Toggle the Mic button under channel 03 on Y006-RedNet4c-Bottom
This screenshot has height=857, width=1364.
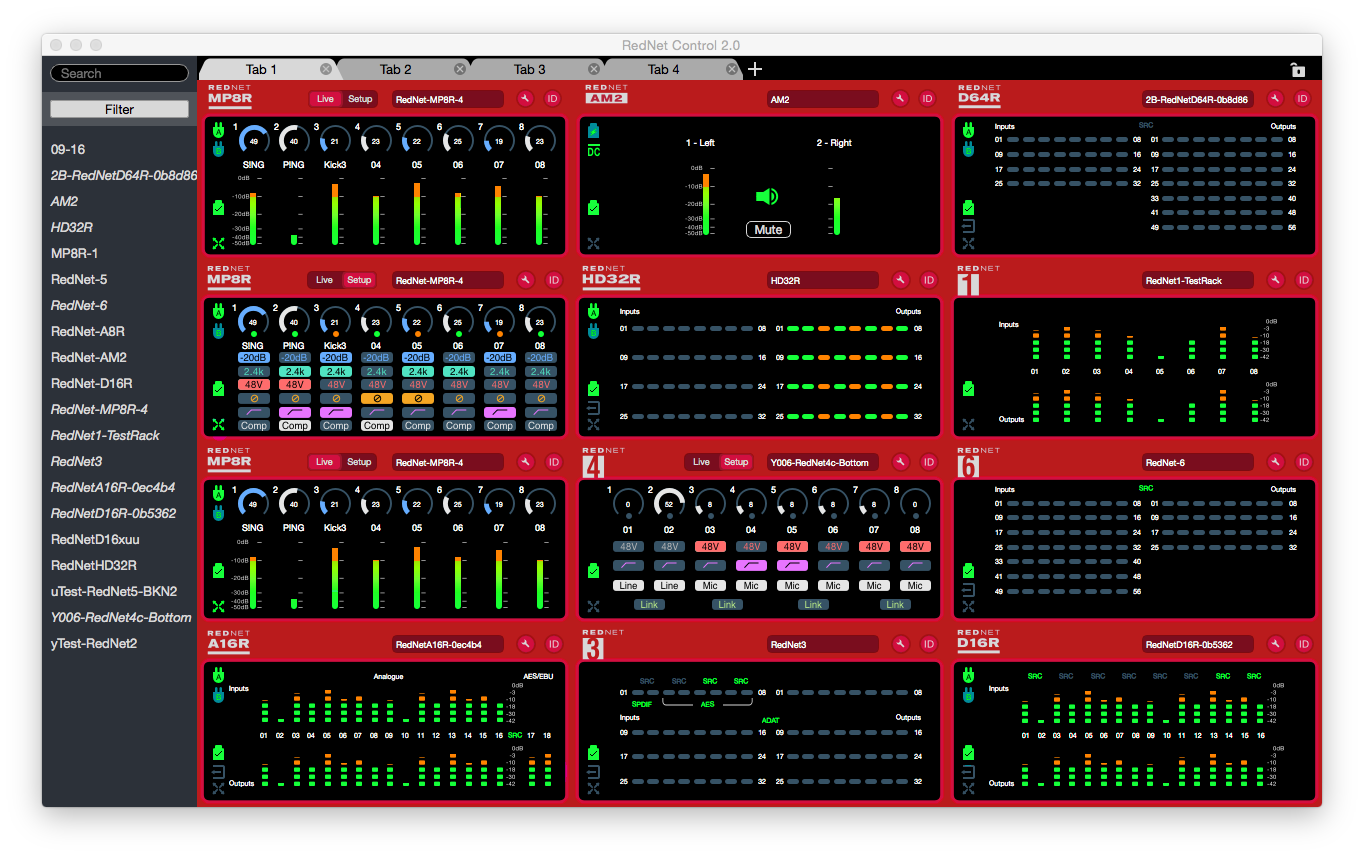(x=710, y=585)
